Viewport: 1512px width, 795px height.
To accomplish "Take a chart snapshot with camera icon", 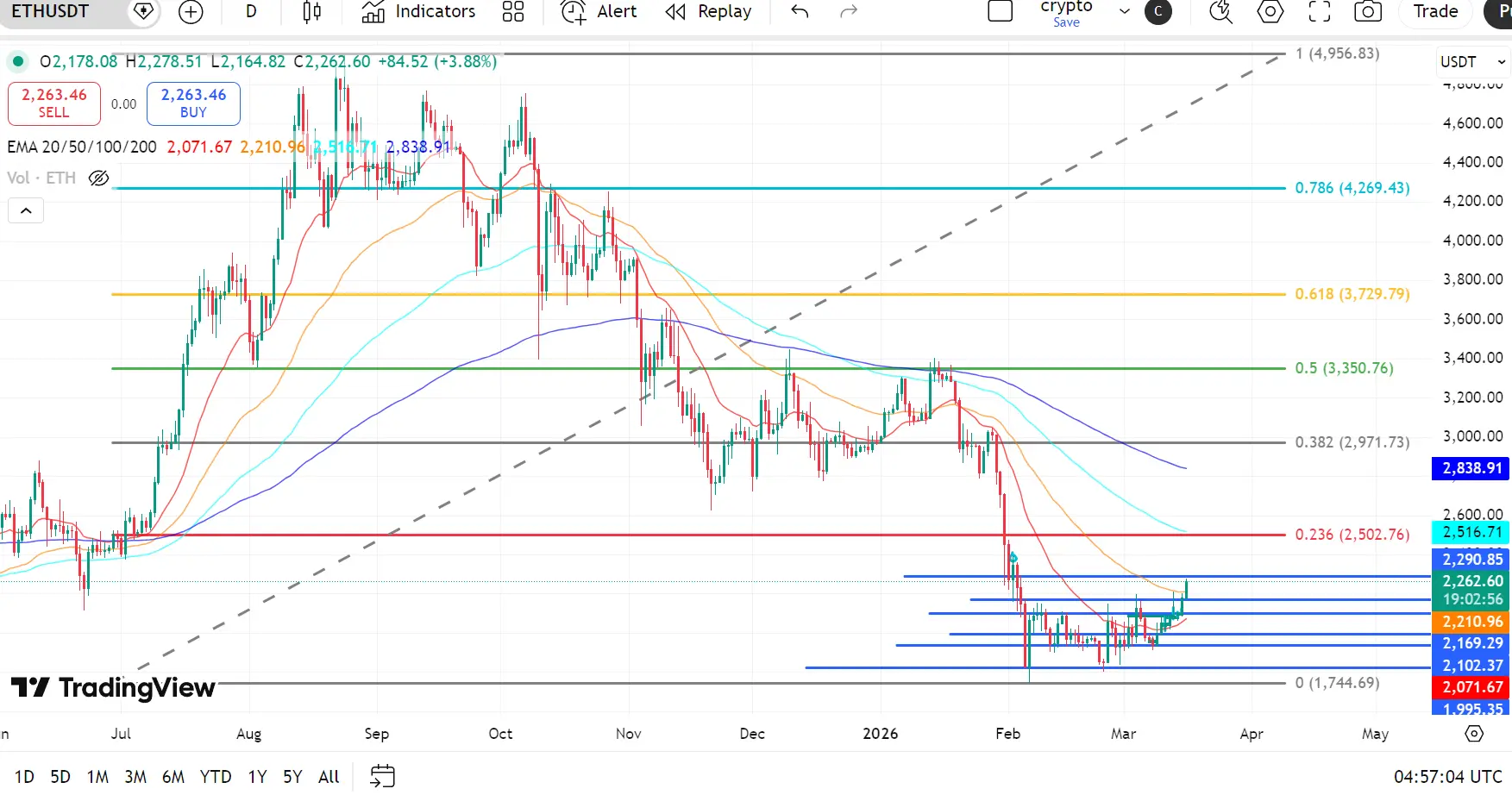I will [1368, 12].
